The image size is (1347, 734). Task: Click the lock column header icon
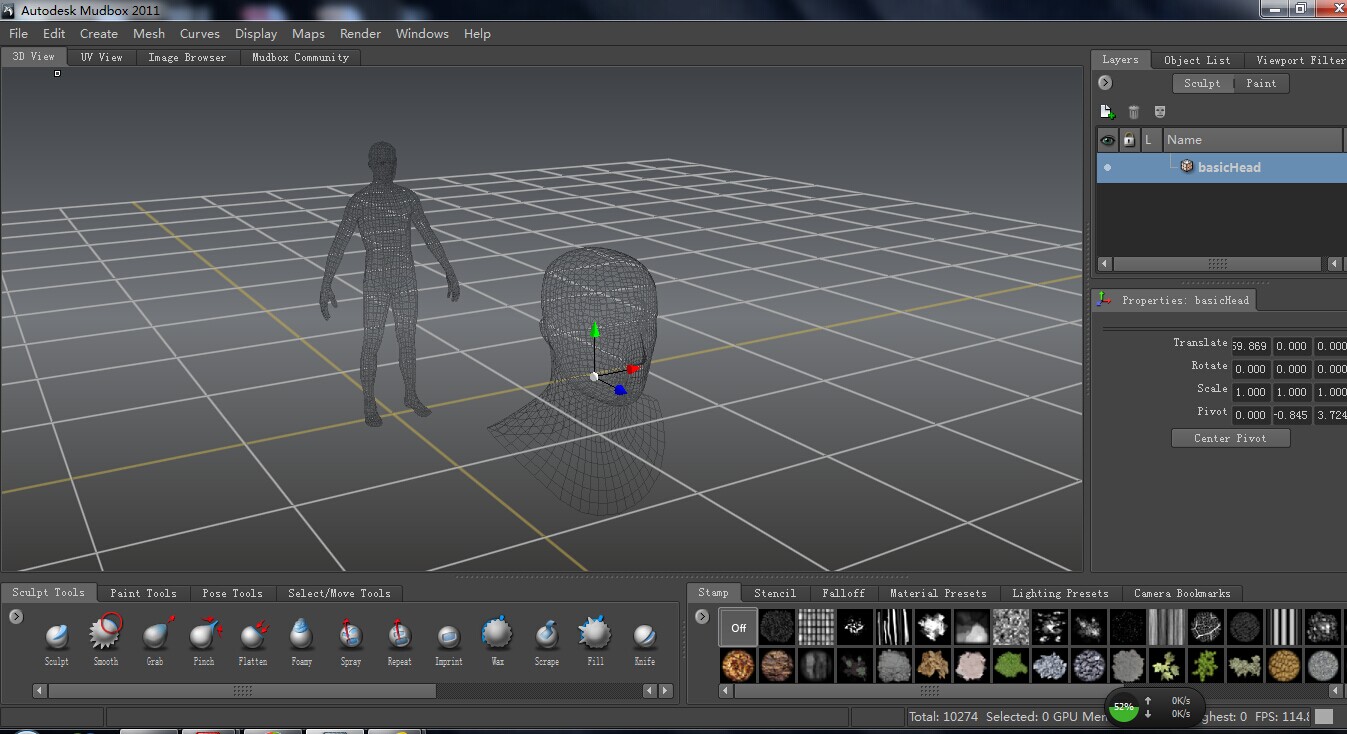pyautogui.click(x=1129, y=140)
